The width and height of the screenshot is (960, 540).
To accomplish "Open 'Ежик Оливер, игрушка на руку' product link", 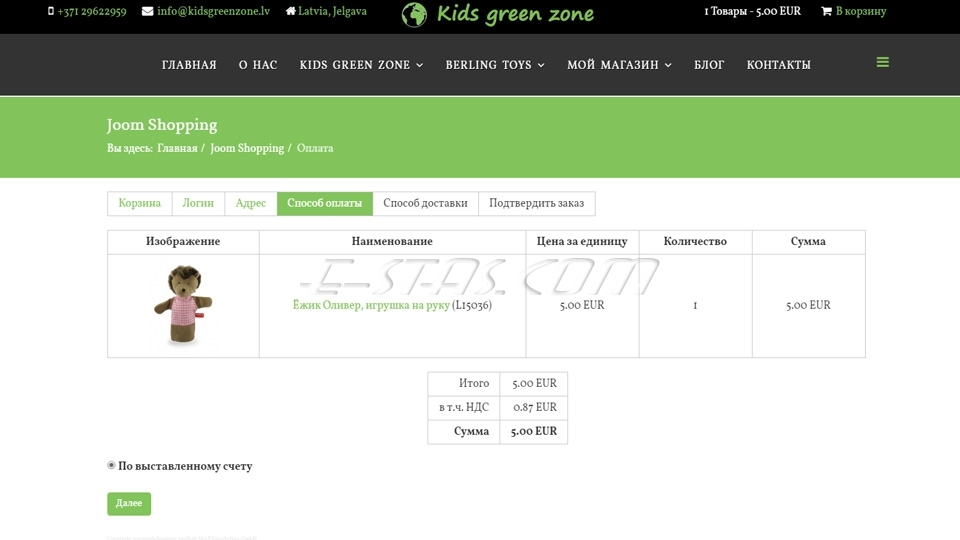I will (371, 305).
